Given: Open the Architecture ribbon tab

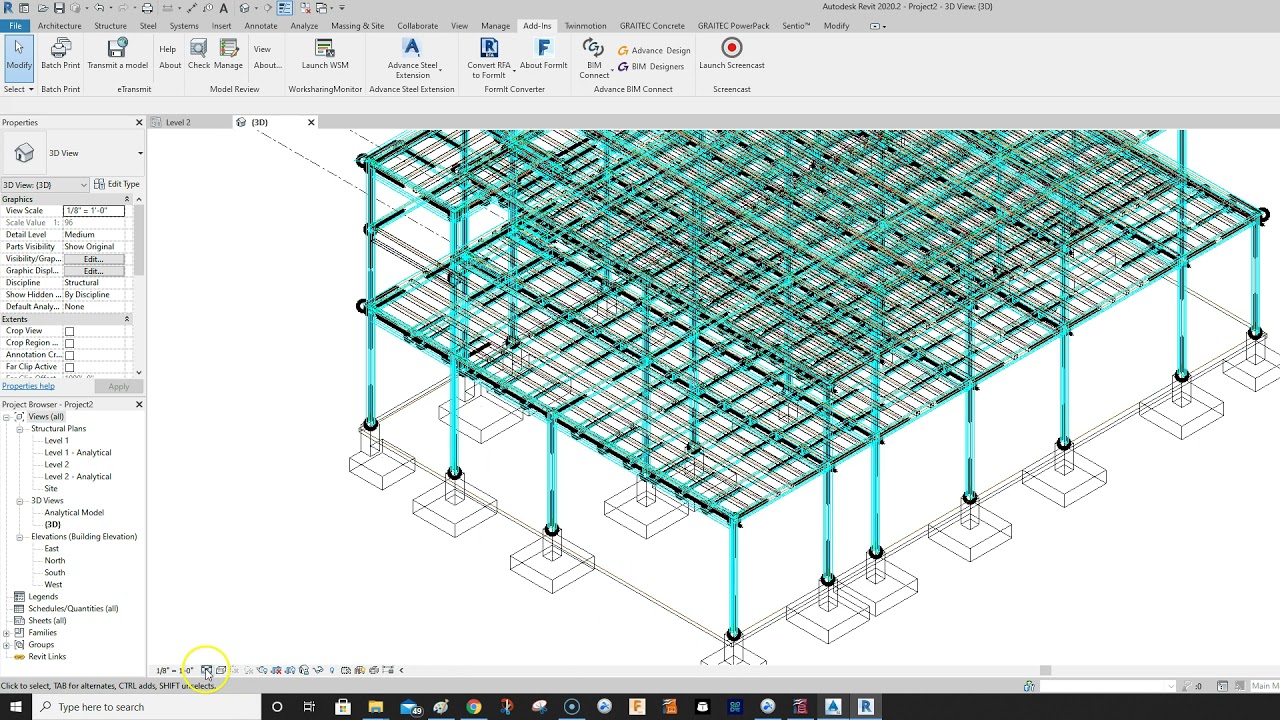Looking at the screenshot, I should (60, 26).
